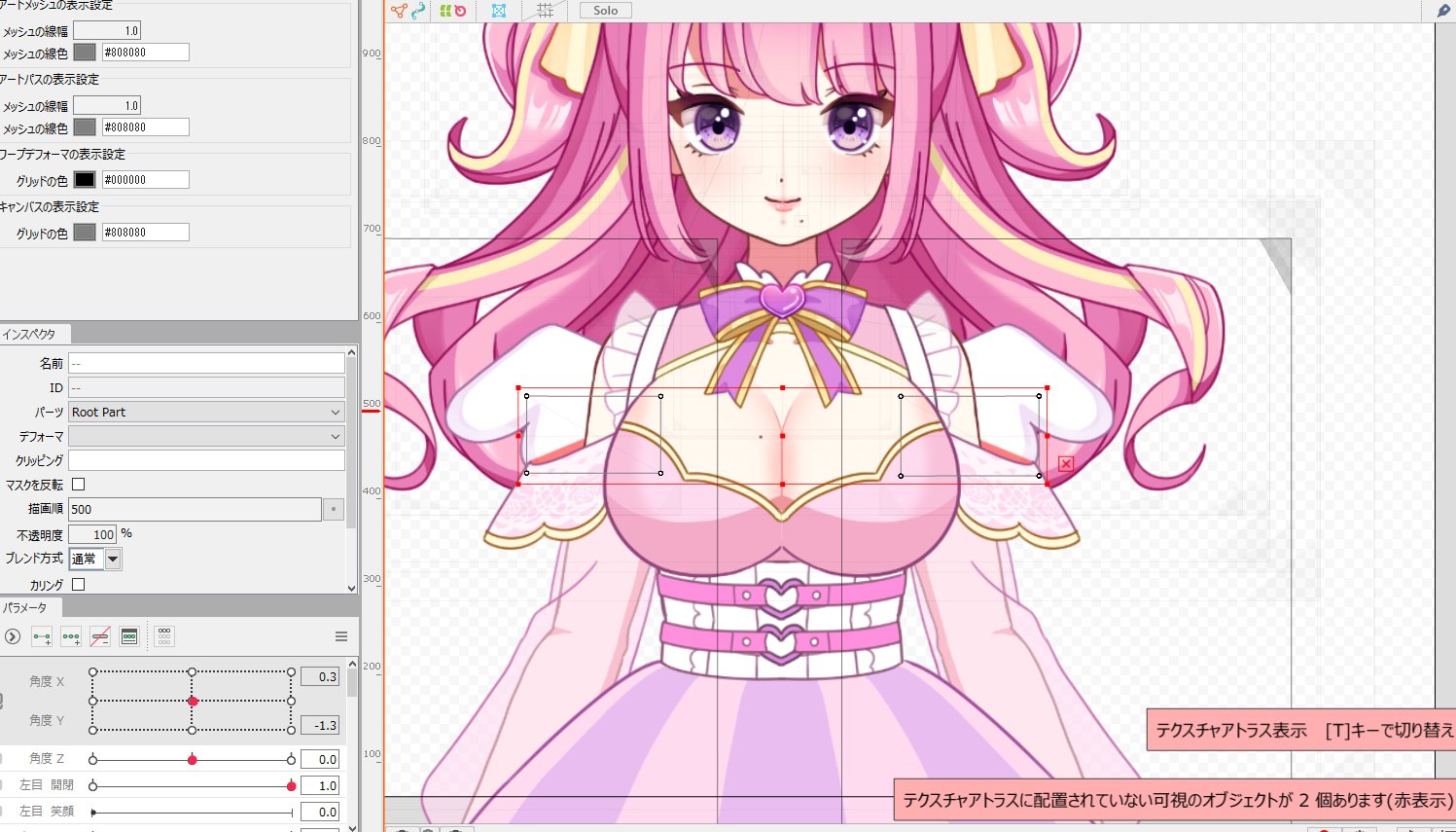Click the 左目 開閉 slider handle
This screenshot has height=832, width=1456.
tap(292, 785)
